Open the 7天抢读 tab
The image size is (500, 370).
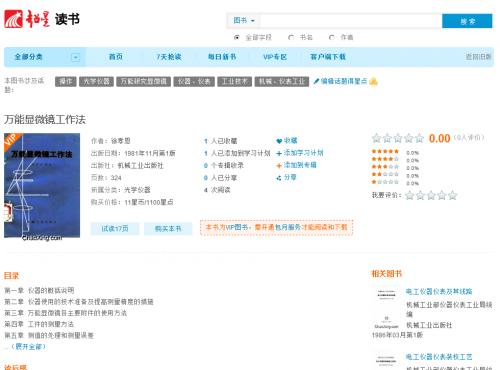pyautogui.click(x=169, y=57)
